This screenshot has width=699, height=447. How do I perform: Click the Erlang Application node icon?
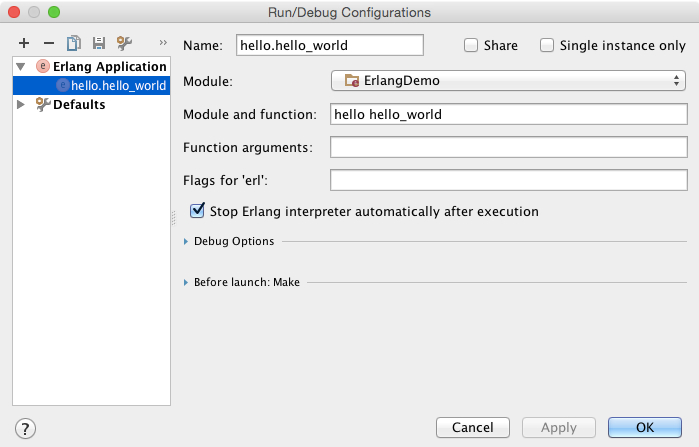pyautogui.click(x=42, y=67)
